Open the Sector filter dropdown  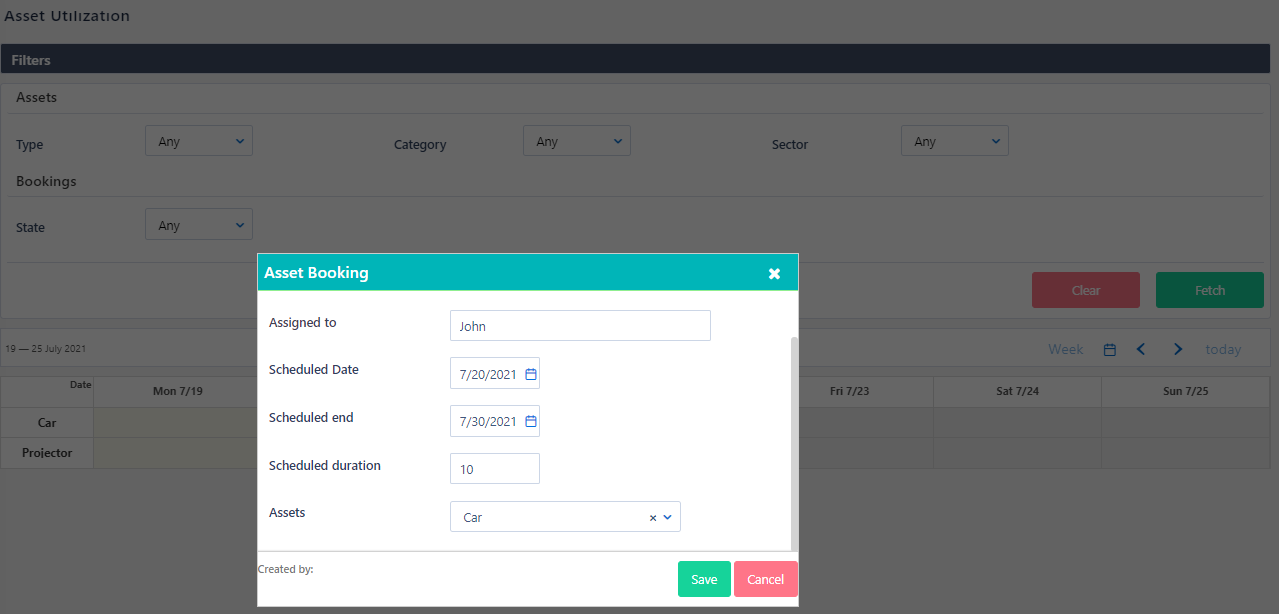coord(954,141)
